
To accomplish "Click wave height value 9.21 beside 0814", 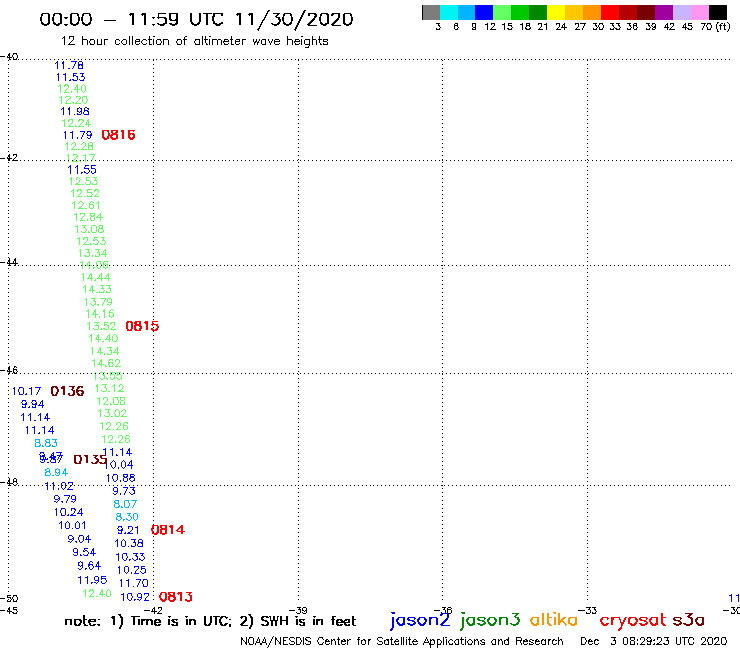I will (128, 531).
